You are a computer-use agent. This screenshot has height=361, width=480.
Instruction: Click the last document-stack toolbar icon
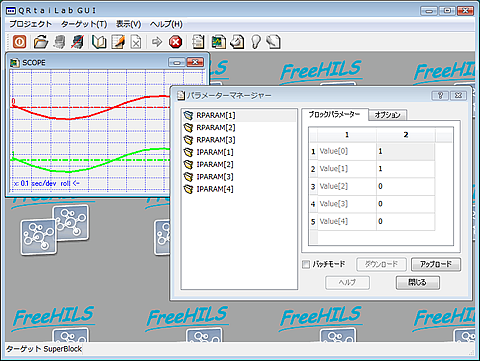pyautogui.click(x=273, y=42)
